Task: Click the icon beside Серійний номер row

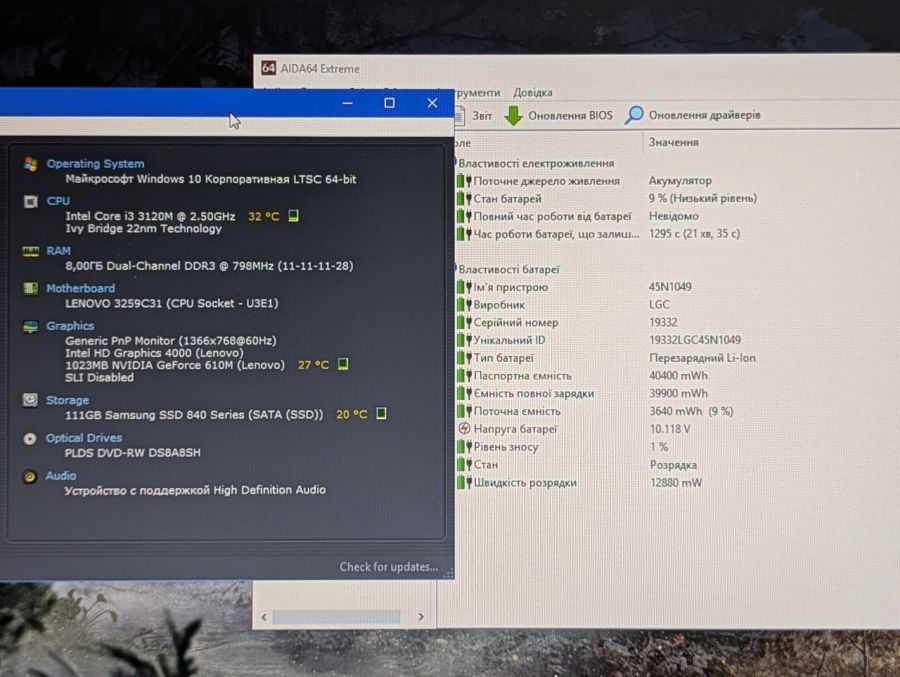Action: (464, 323)
